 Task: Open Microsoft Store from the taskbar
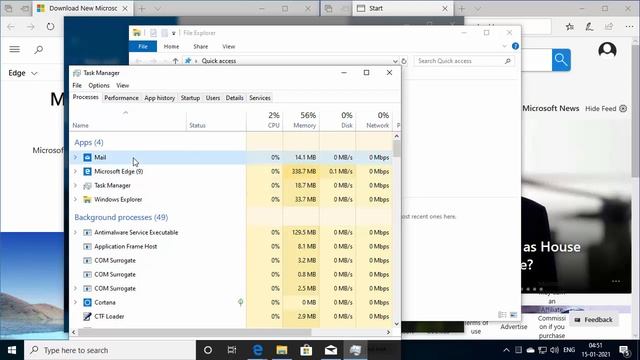306,350
